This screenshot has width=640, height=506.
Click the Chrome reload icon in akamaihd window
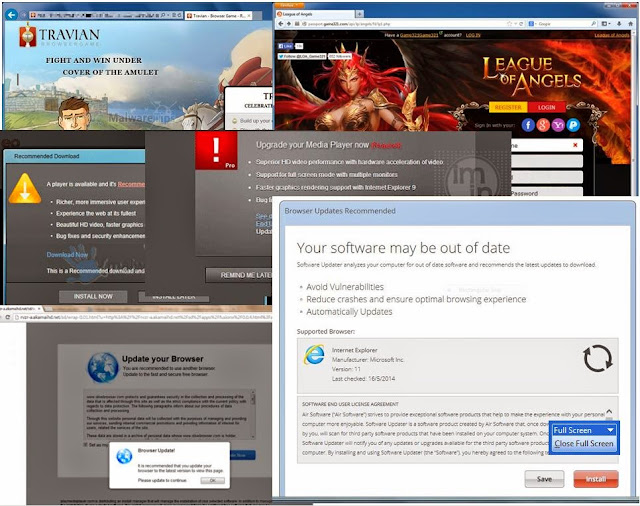click(x=7, y=317)
